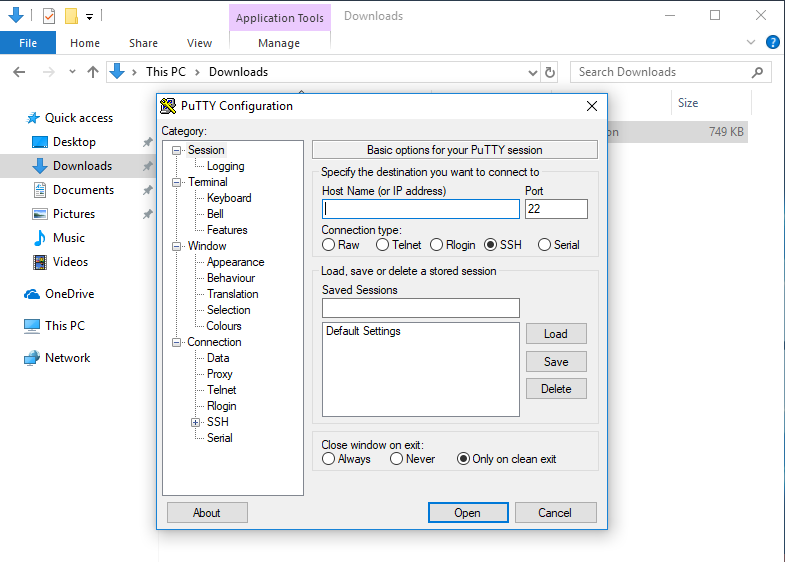Click pin icon beside Pictures

click(x=147, y=214)
